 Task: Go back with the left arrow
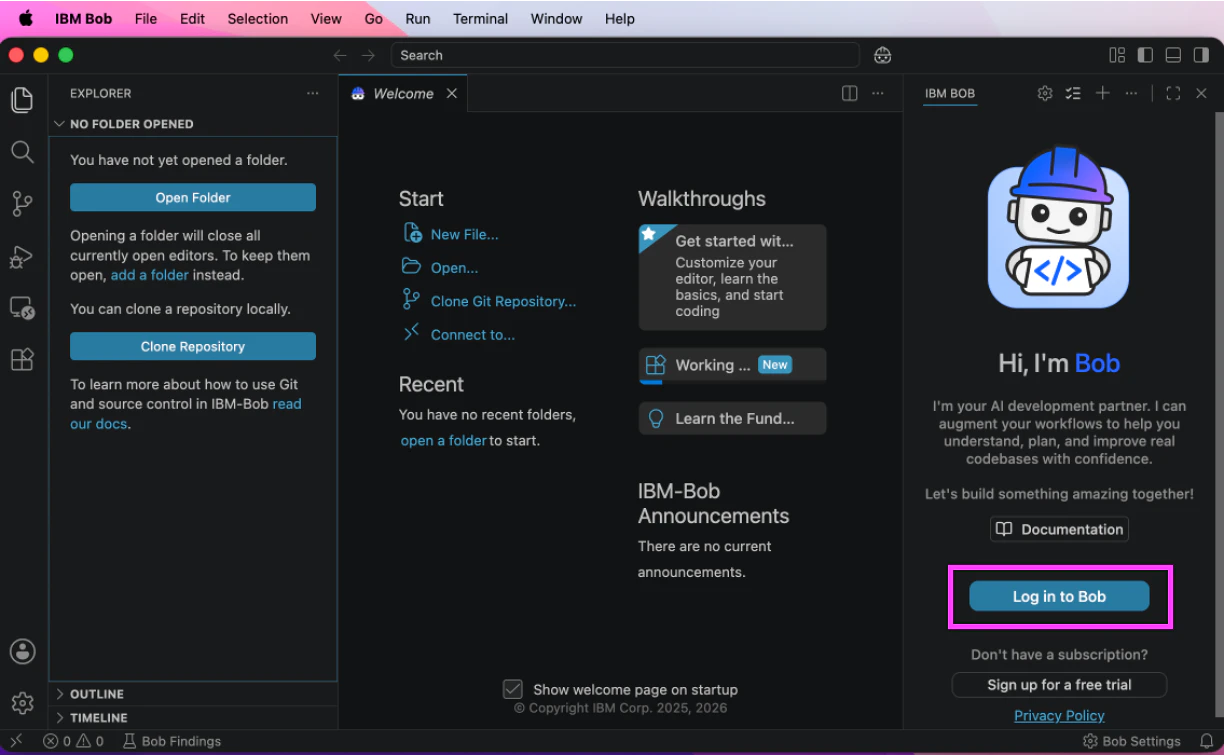pos(340,56)
